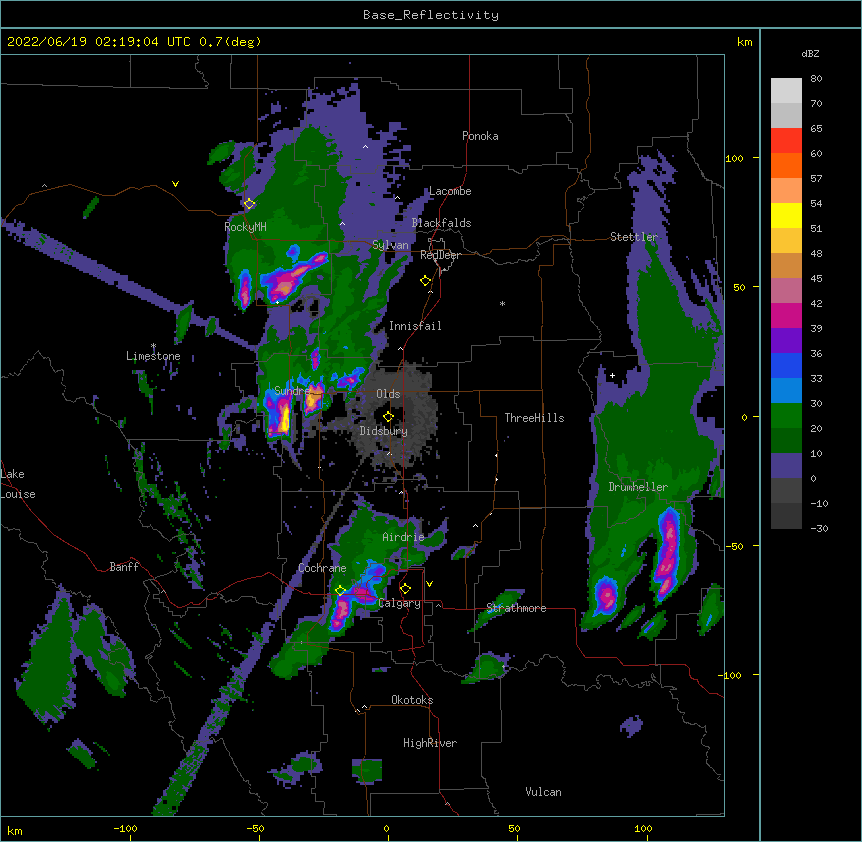
Task: Click the Stettler city label
Action: coord(634,237)
